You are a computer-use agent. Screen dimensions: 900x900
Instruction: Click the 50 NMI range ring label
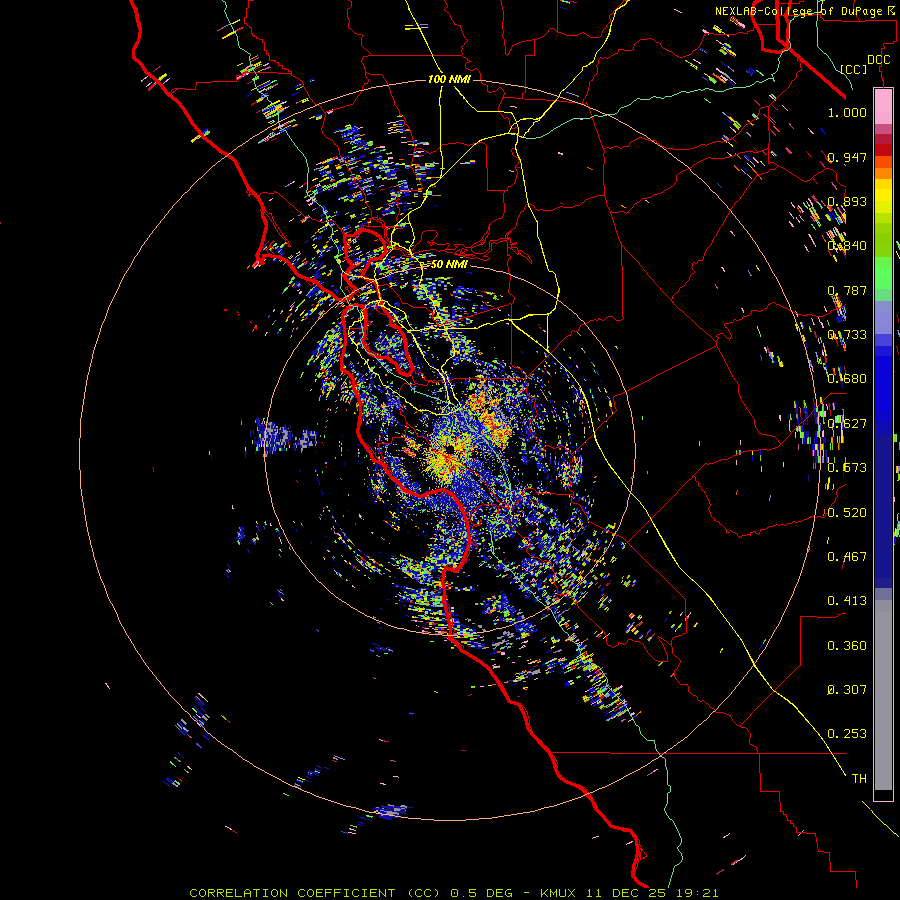point(449,264)
